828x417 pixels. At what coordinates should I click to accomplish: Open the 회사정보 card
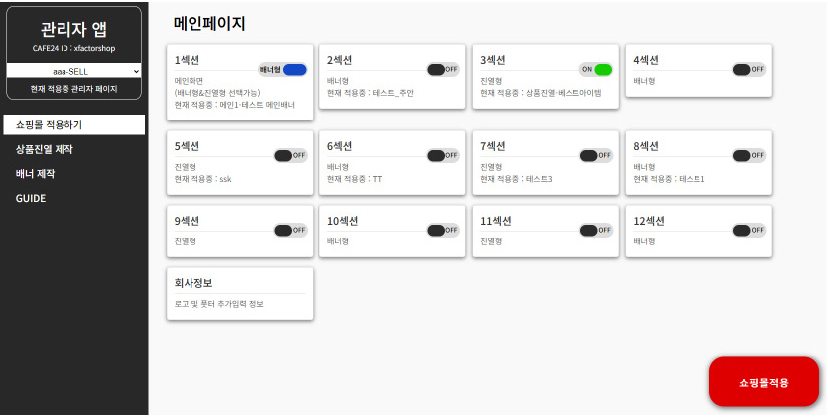click(x=240, y=293)
